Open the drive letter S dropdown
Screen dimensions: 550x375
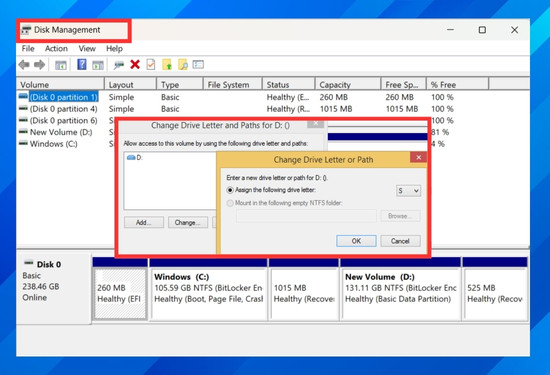pyautogui.click(x=408, y=191)
